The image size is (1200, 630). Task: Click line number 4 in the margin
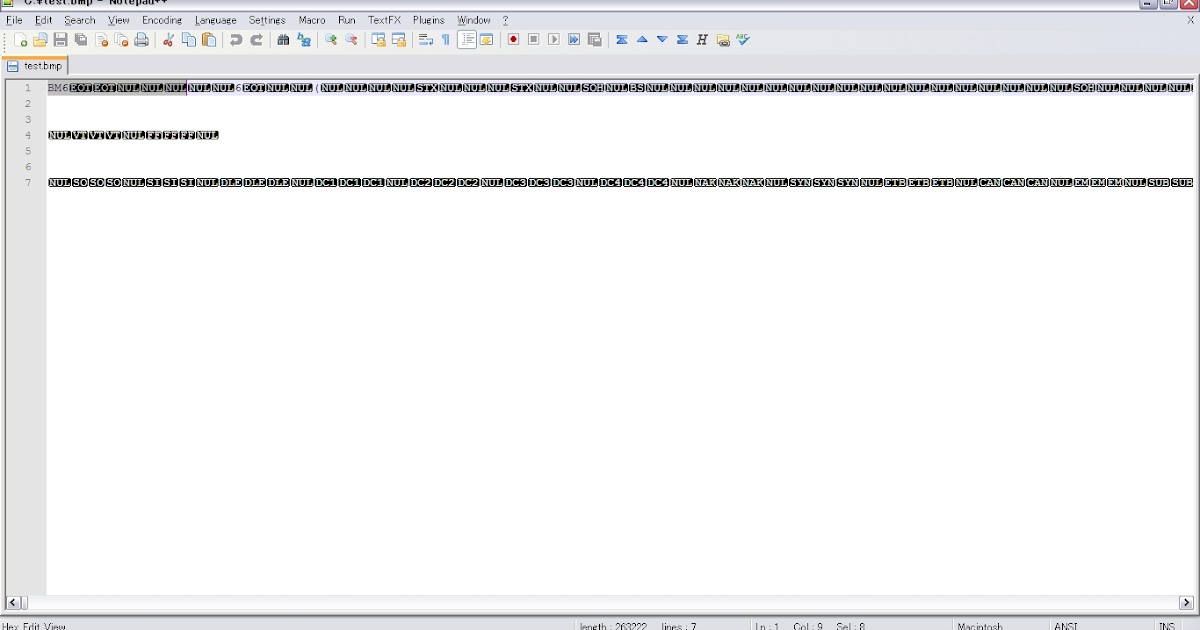click(x=28, y=135)
